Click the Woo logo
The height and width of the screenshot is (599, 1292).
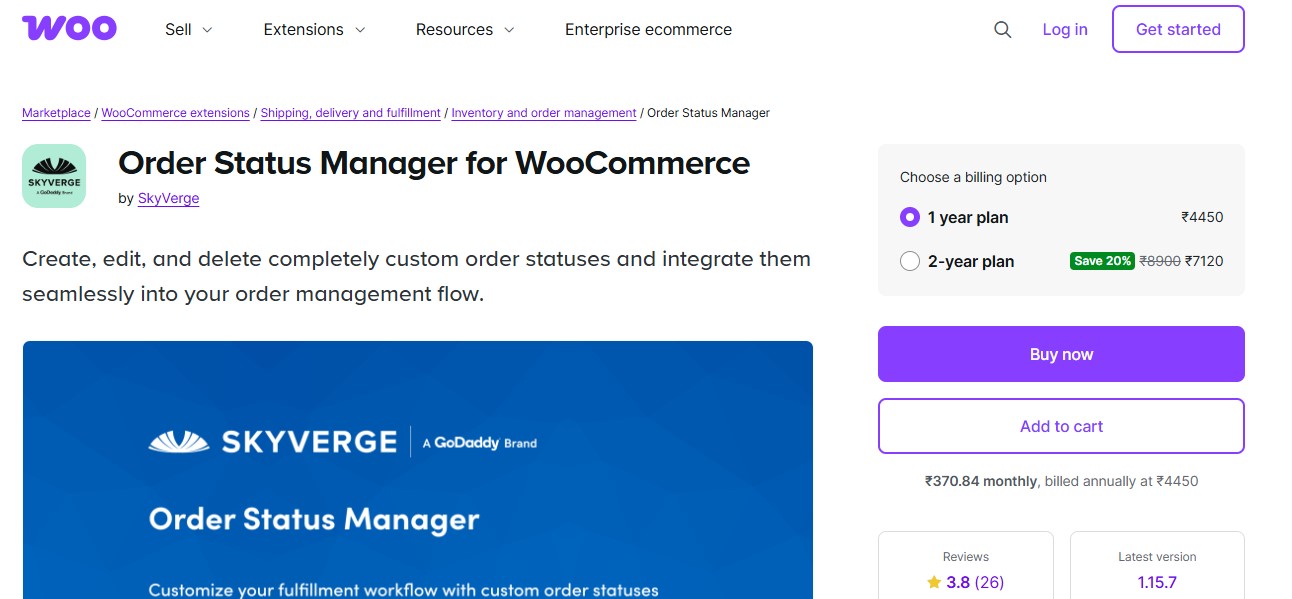click(x=69, y=27)
